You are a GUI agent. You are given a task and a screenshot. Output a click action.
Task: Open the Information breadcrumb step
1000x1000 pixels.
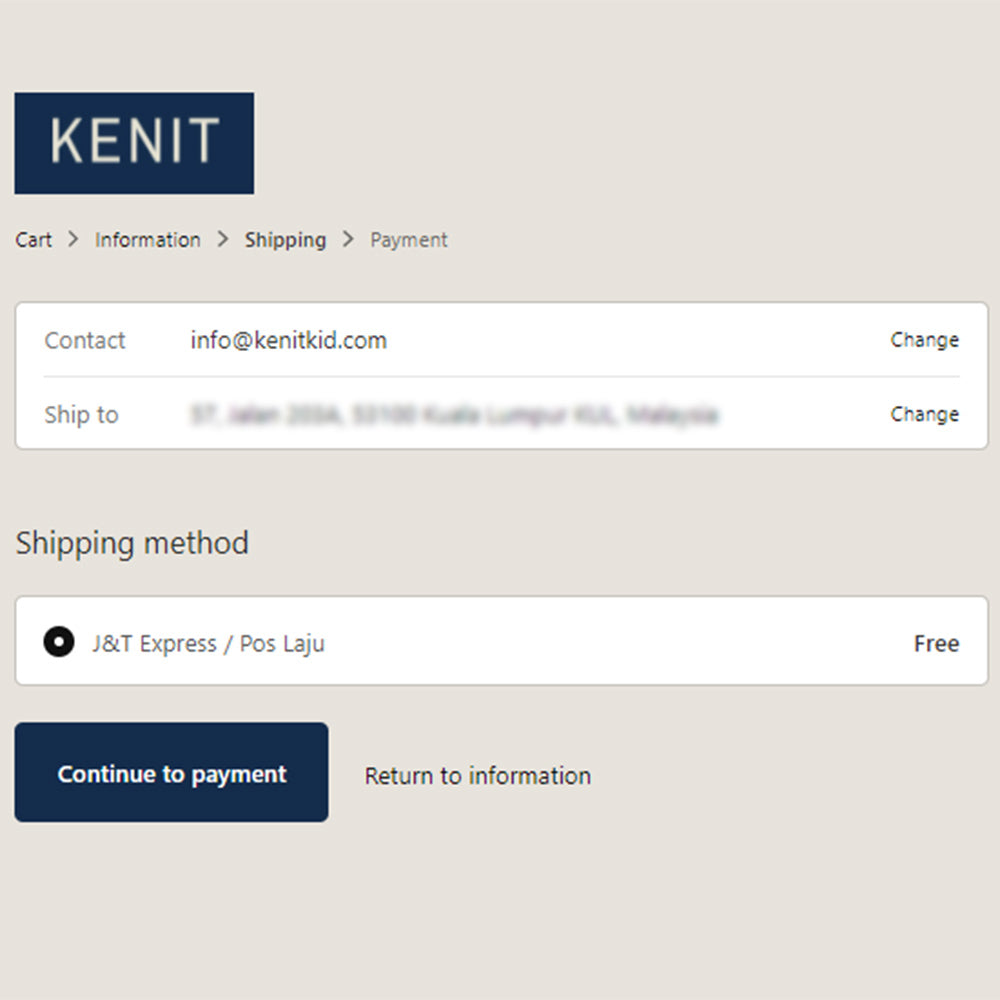tap(148, 240)
